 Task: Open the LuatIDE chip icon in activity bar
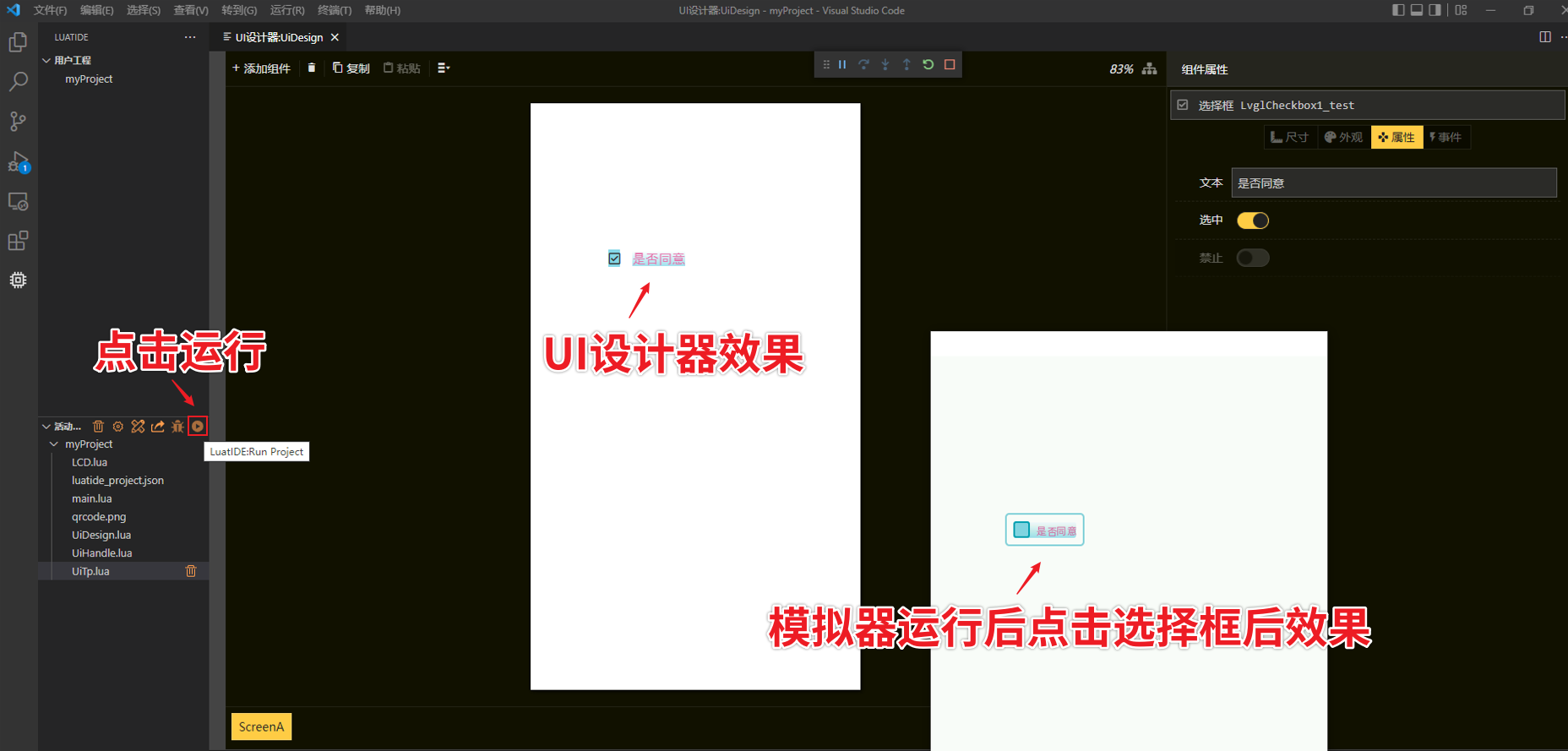[18, 280]
